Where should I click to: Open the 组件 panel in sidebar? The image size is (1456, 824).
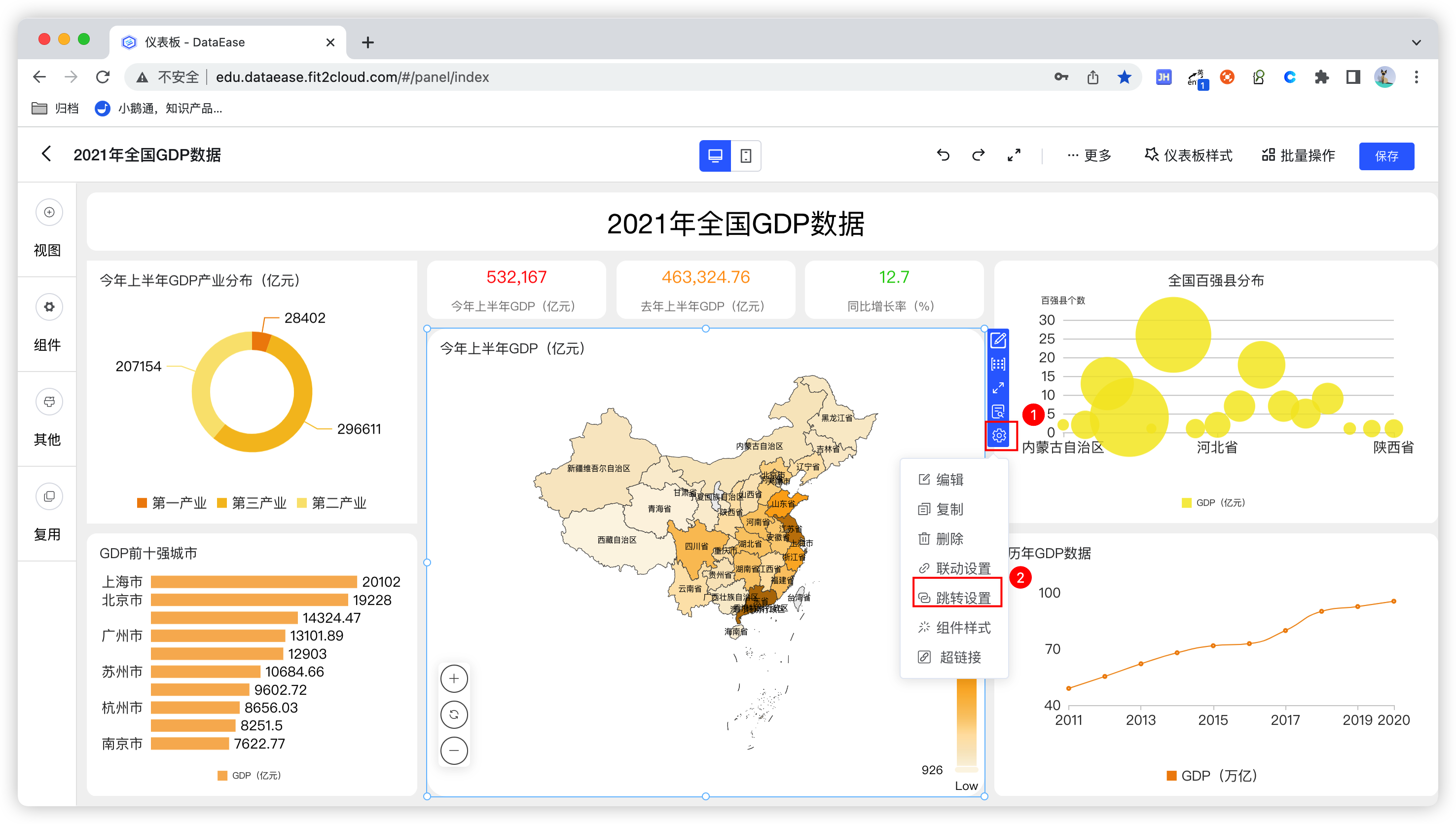[x=47, y=324]
